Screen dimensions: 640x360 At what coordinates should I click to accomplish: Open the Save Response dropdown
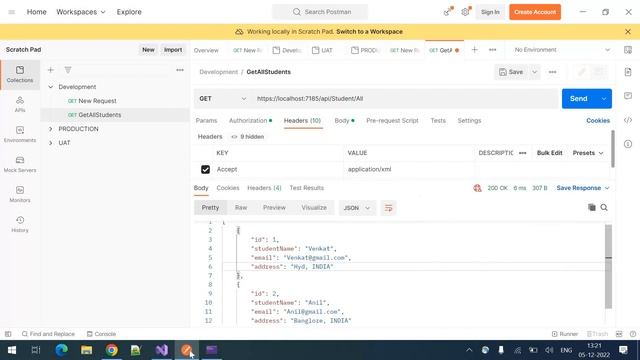click(583, 188)
